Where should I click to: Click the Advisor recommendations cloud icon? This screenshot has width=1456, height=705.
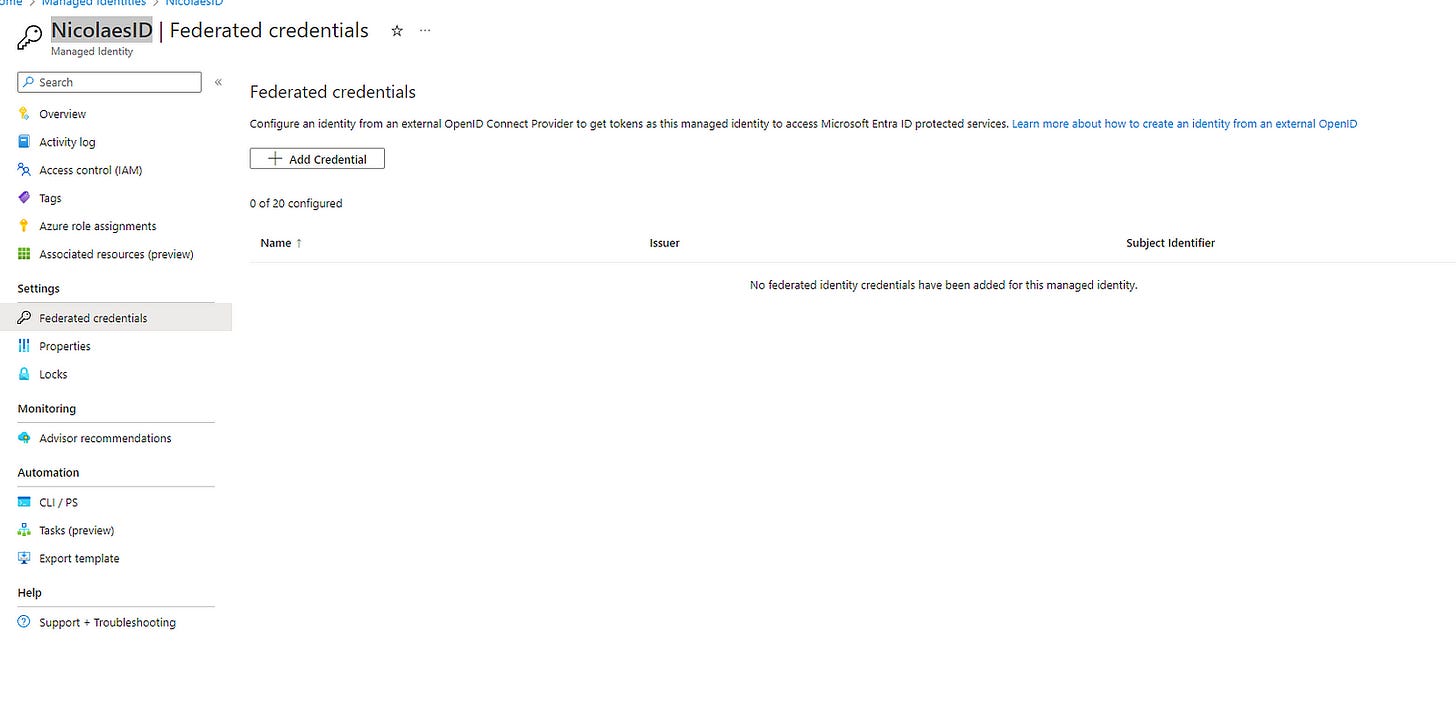(24, 438)
